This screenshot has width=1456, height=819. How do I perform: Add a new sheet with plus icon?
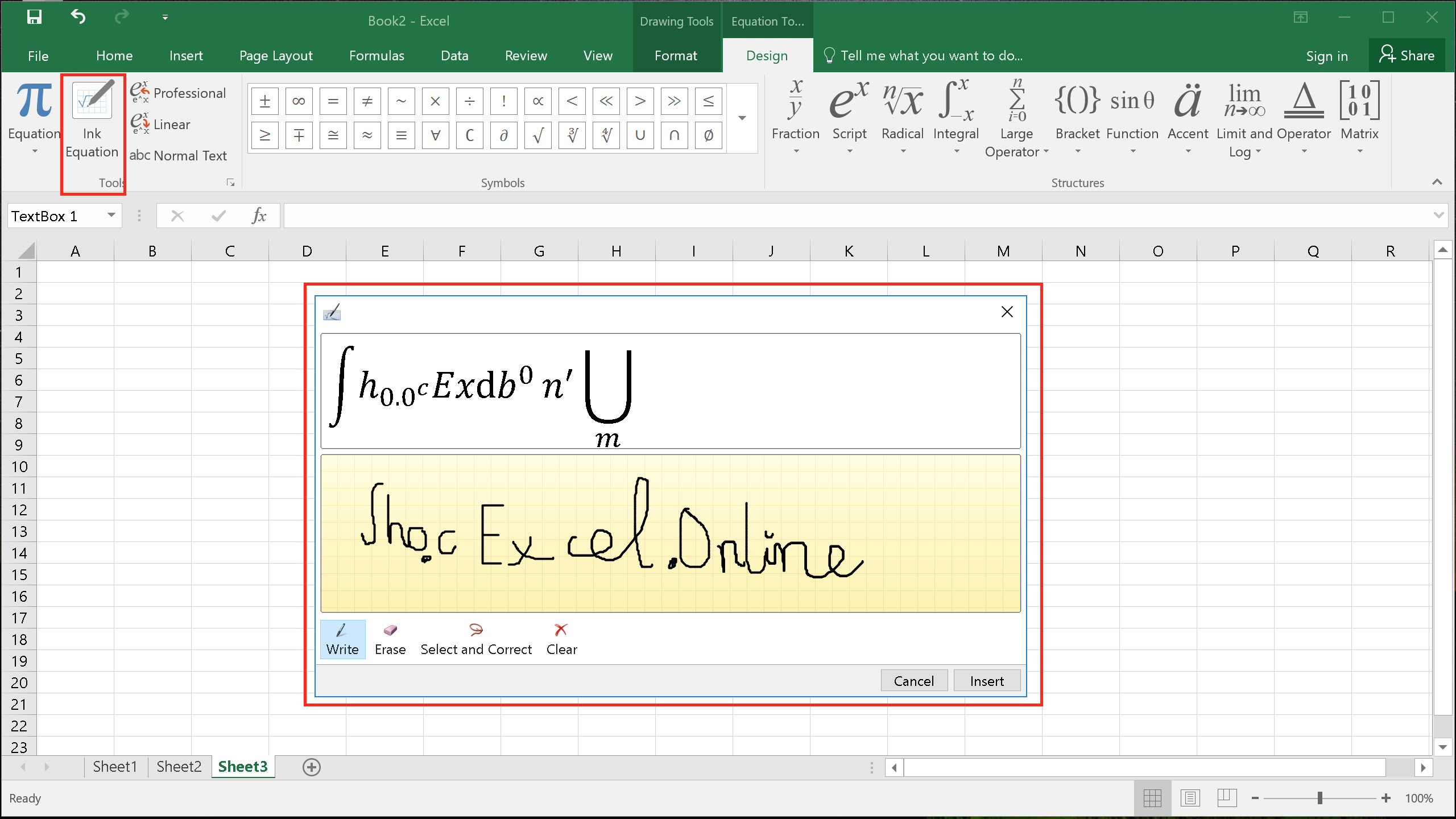(x=311, y=767)
